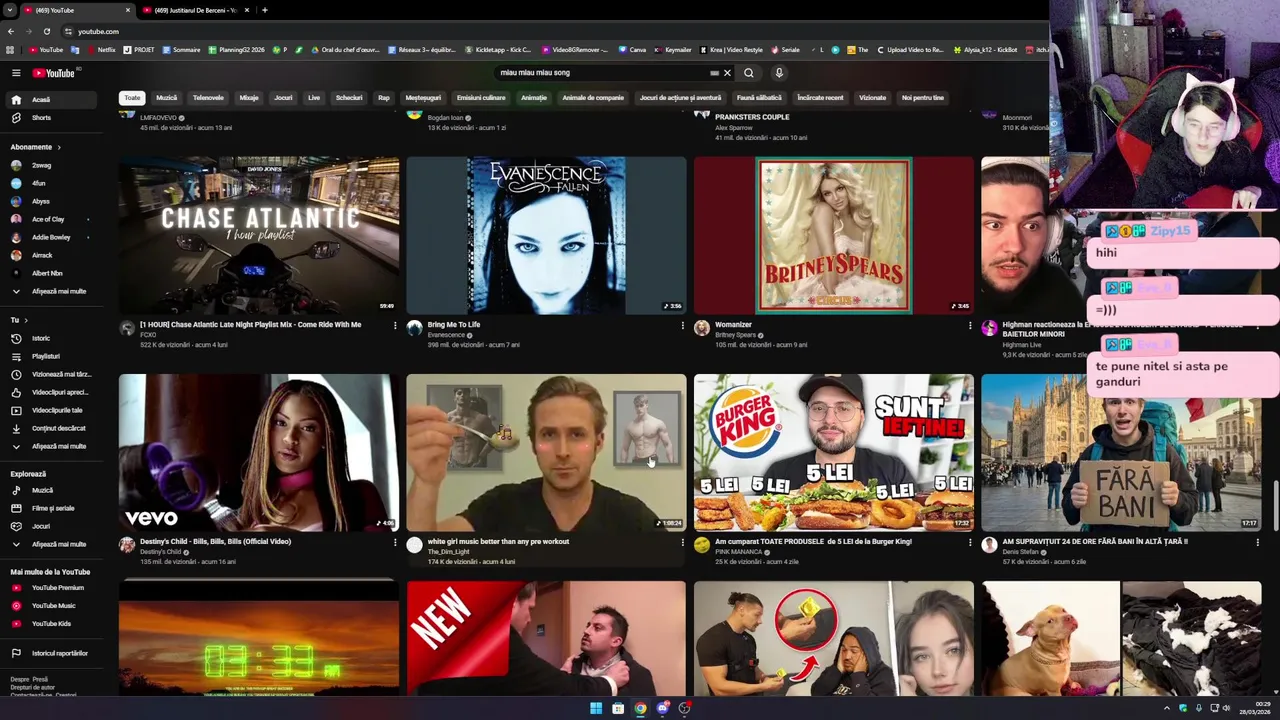Open the 'Vizionează mai târziu' list
The image size is (1280, 720).
[49, 374]
